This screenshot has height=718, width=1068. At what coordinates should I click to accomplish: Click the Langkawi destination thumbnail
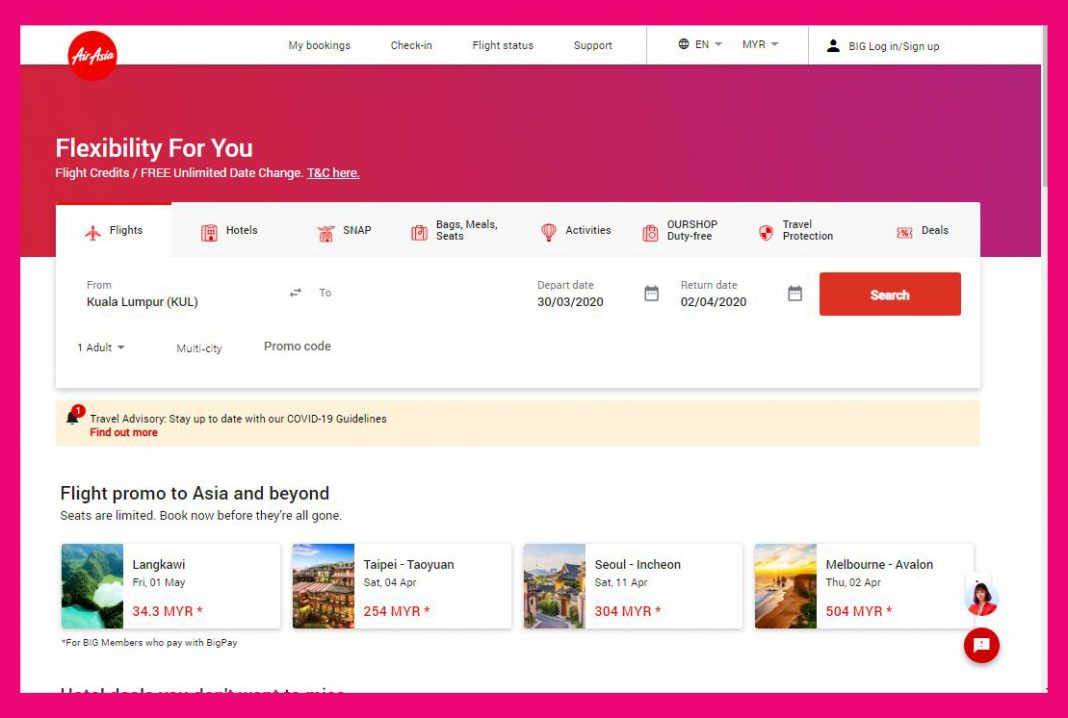pyautogui.click(x=91, y=585)
